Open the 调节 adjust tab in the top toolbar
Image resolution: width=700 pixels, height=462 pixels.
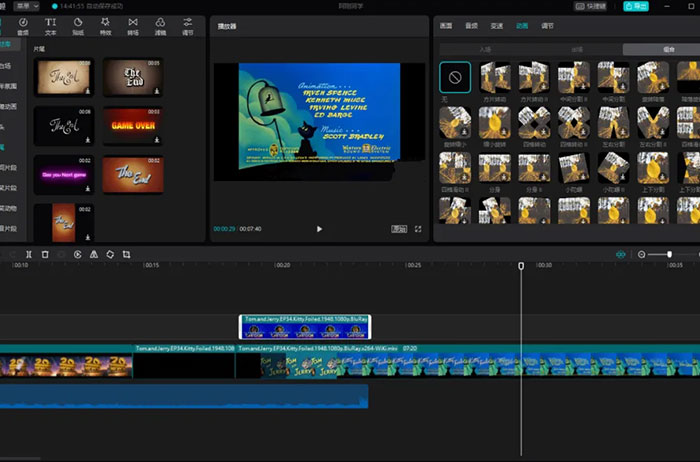[x=188, y=26]
